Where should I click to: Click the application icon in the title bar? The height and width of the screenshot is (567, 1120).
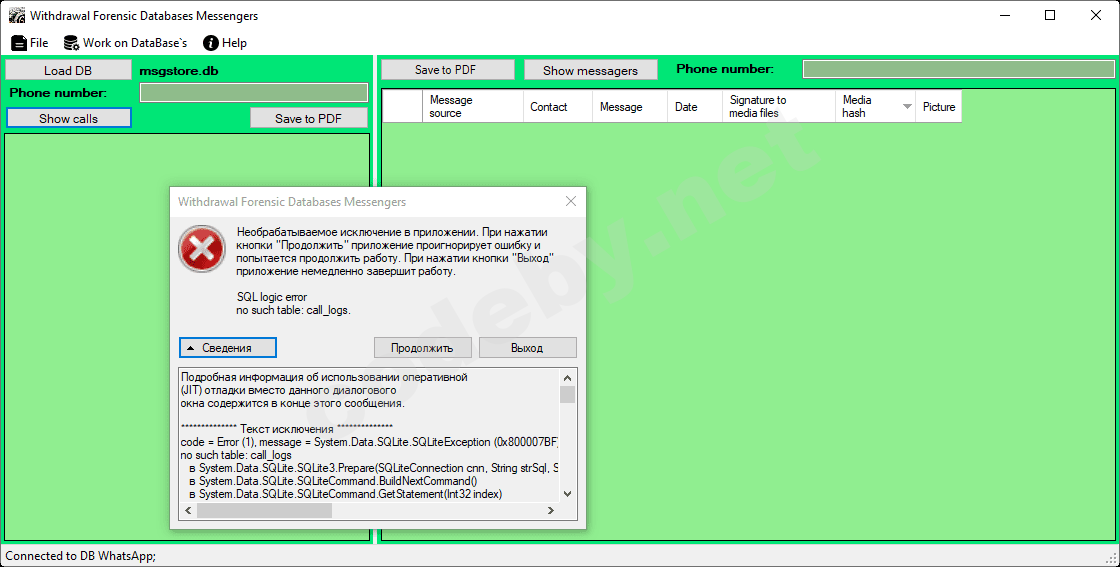click(16, 15)
